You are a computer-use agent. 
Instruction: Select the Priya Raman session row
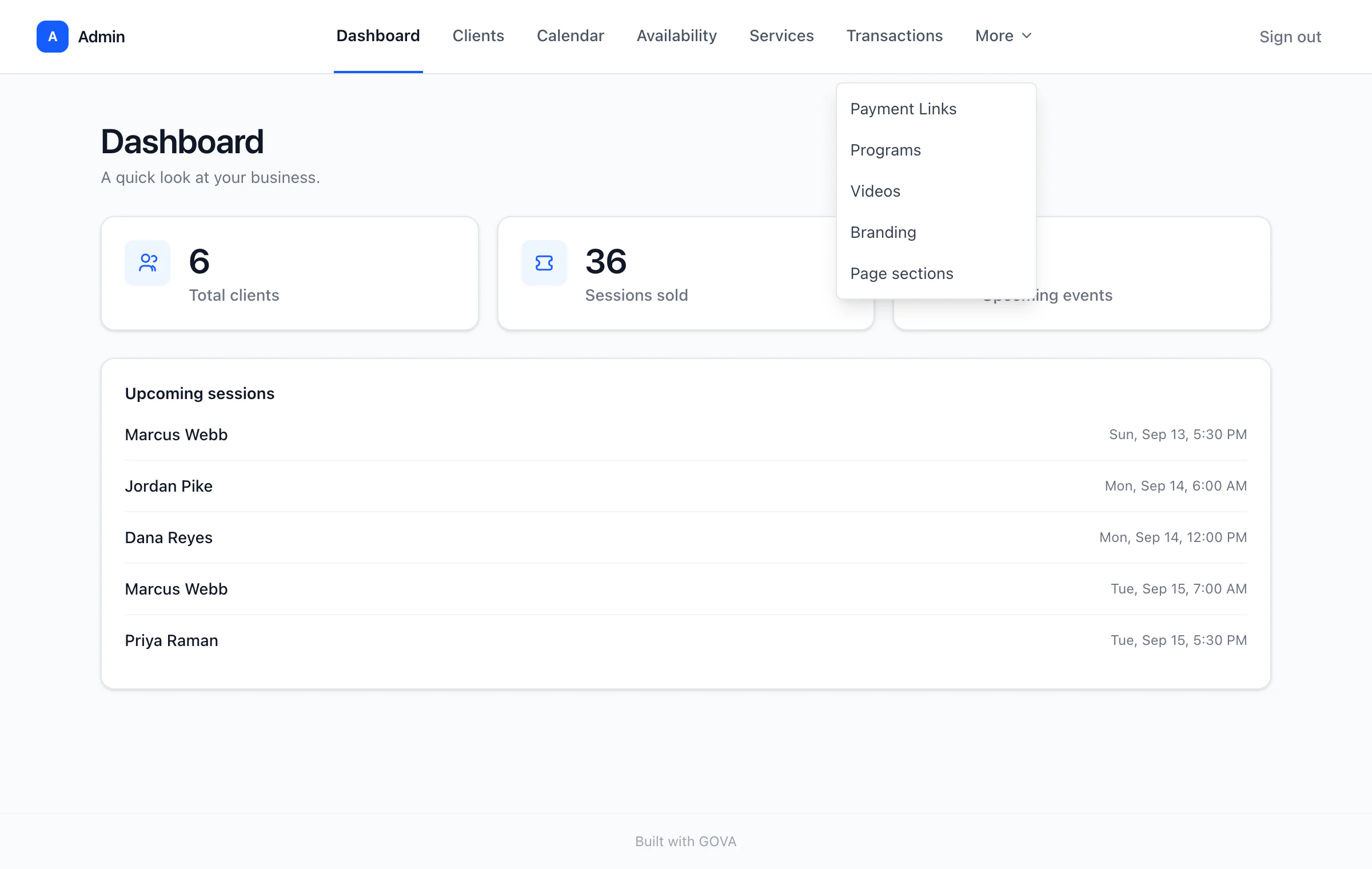pyautogui.click(x=686, y=640)
